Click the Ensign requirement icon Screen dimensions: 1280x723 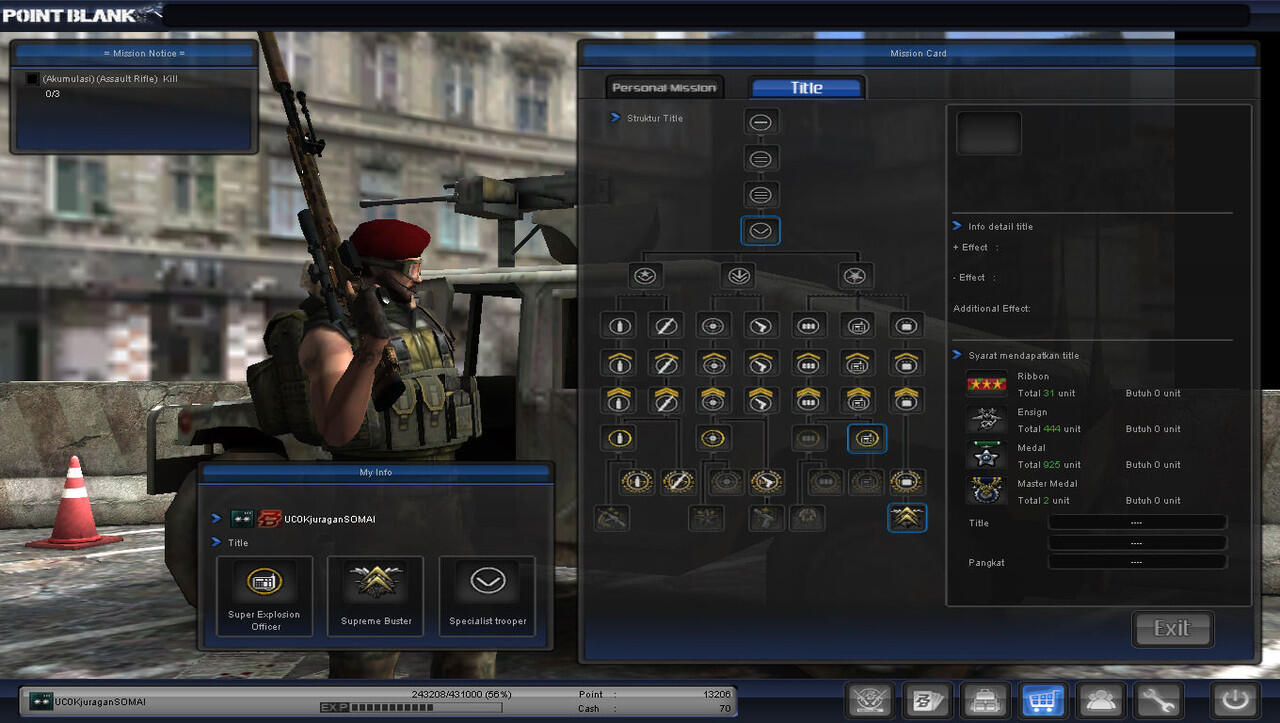pyautogui.click(x=987, y=419)
